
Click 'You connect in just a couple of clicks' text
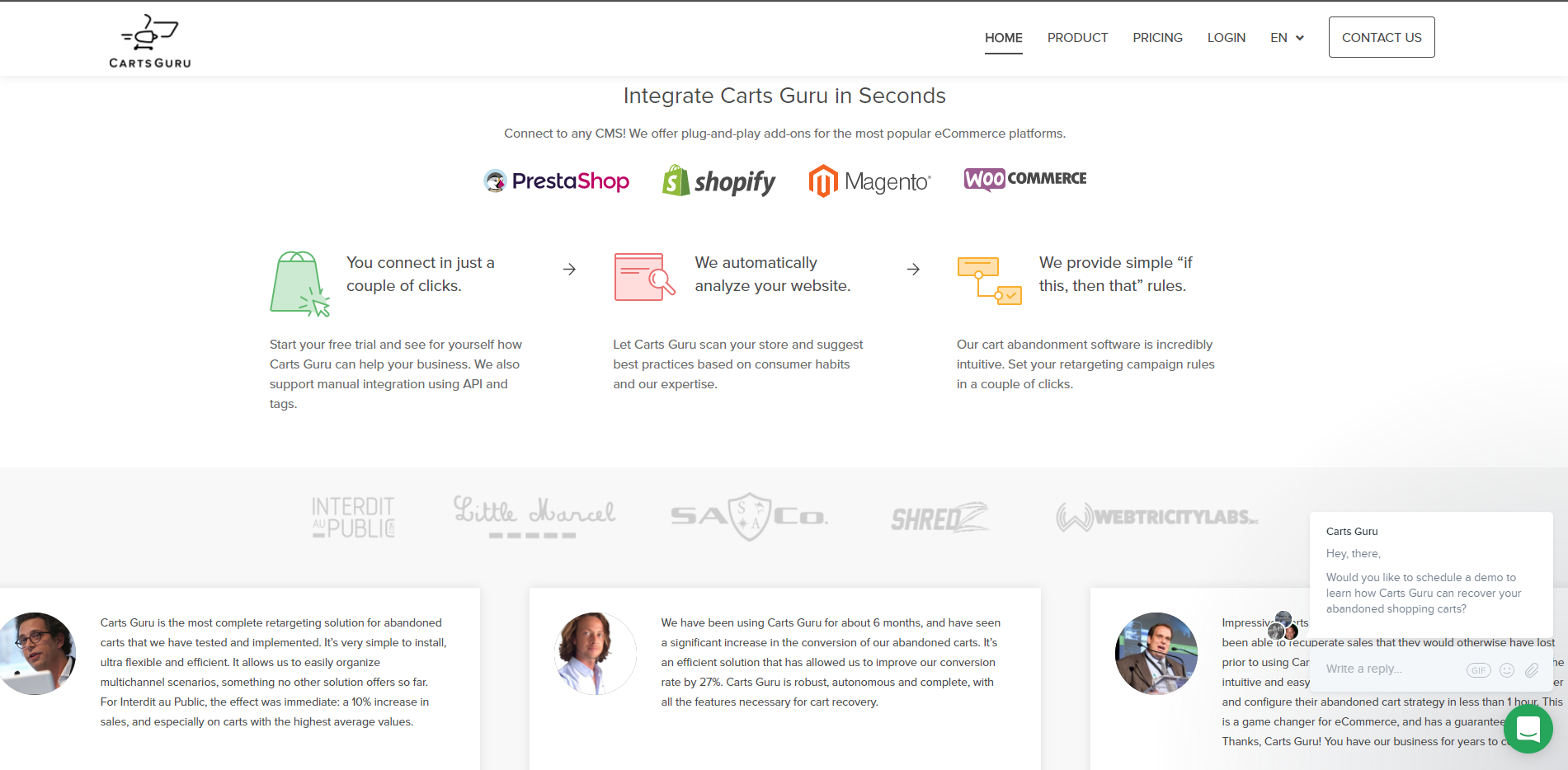point(421,274)
